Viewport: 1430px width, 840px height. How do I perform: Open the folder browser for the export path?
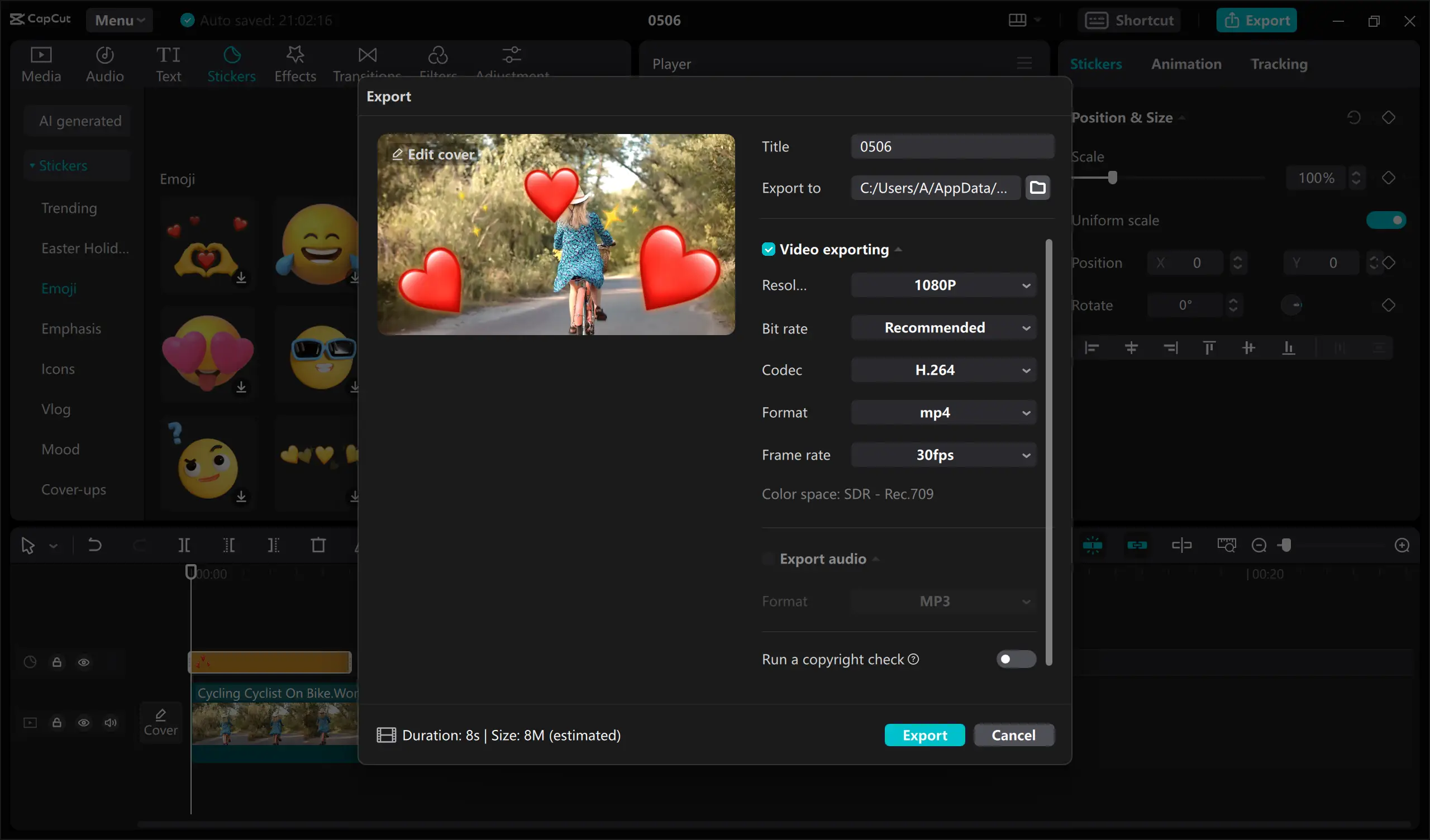[1038, 187]
